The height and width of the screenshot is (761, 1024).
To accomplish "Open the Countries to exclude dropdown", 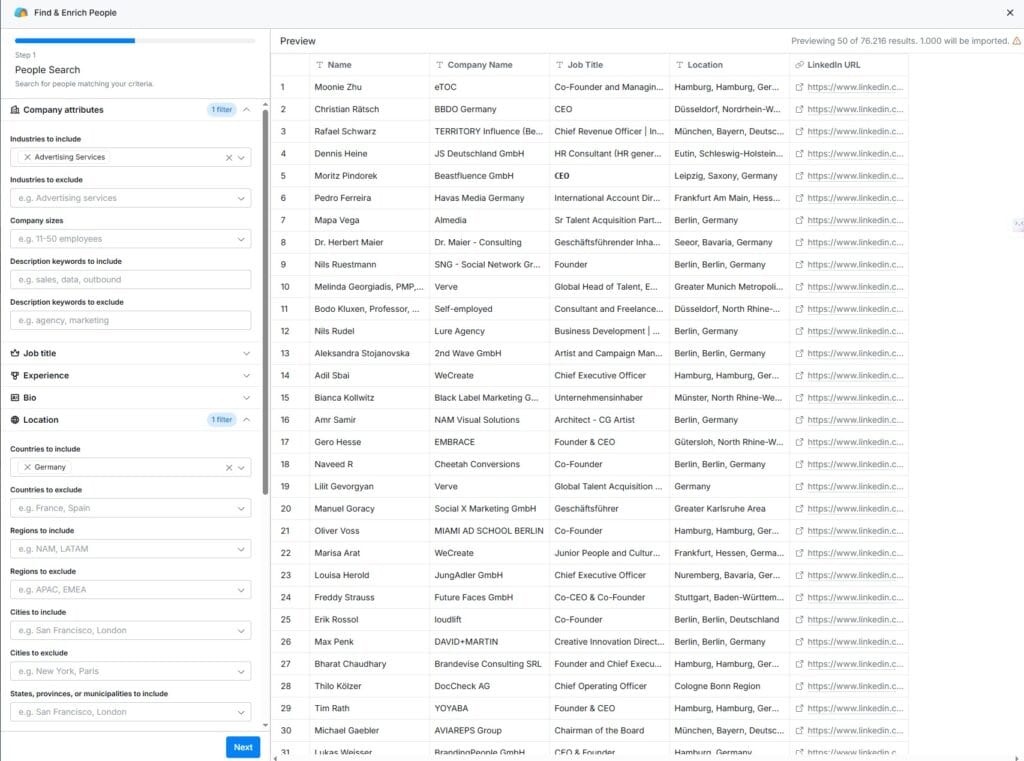I will pyautogui.click(x=131, y=508).
